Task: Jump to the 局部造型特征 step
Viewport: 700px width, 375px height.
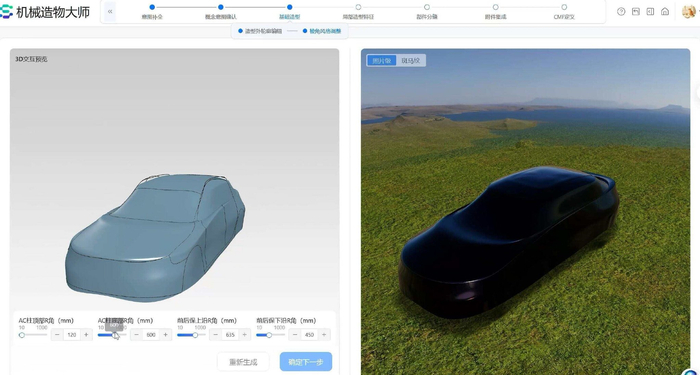Action: (x=358, y=12)
